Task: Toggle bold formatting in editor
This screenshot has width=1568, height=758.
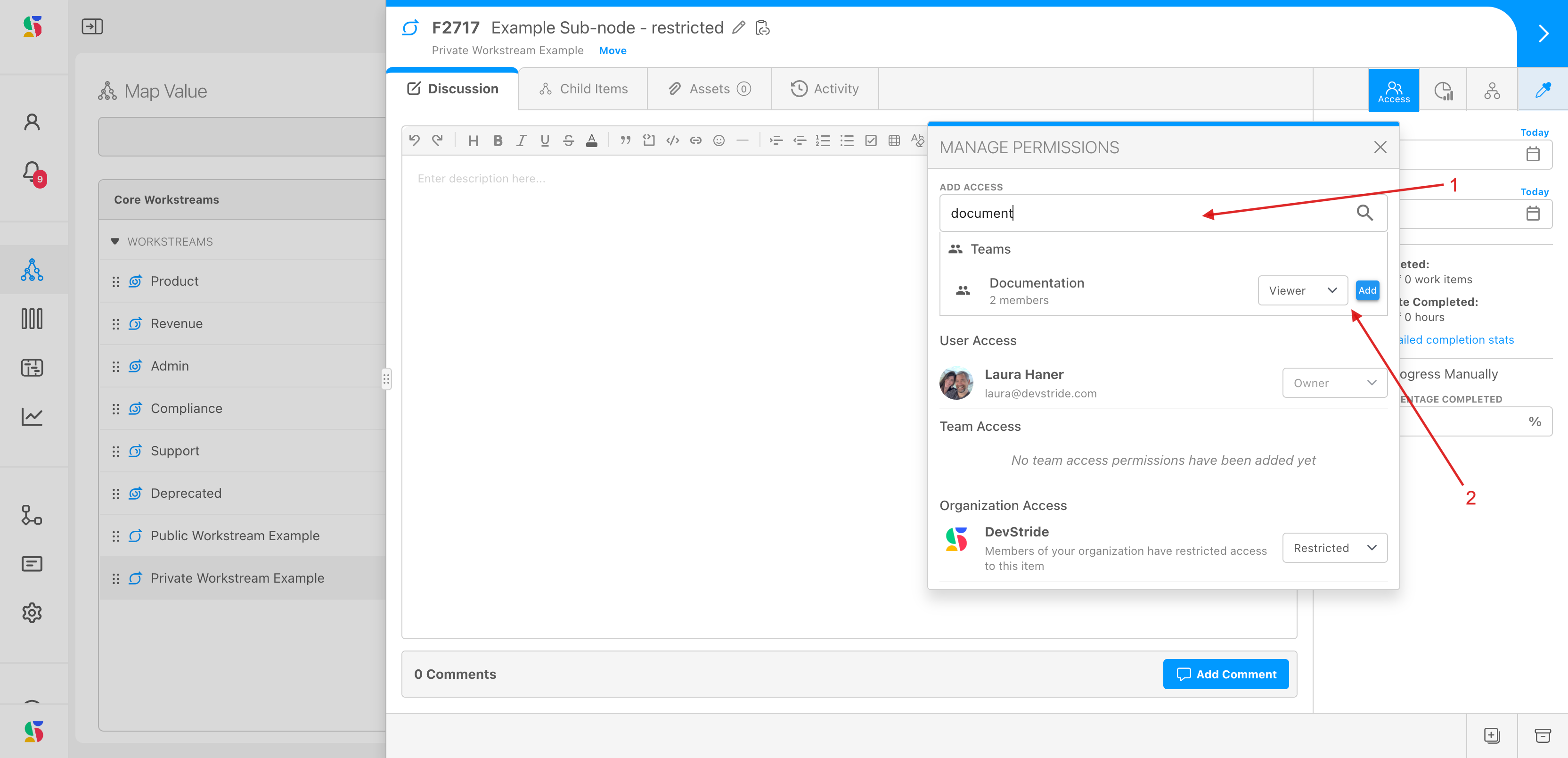Action: (498, 140)
